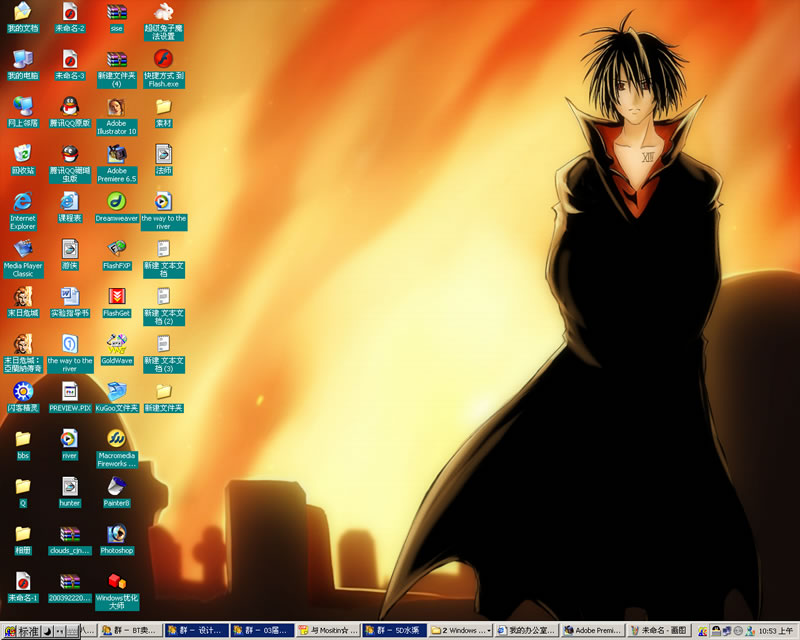800x640 pixels.
Task: Select the 末日危城：亞蘭納傳奇 game shortcut
Action: point(22,354)
